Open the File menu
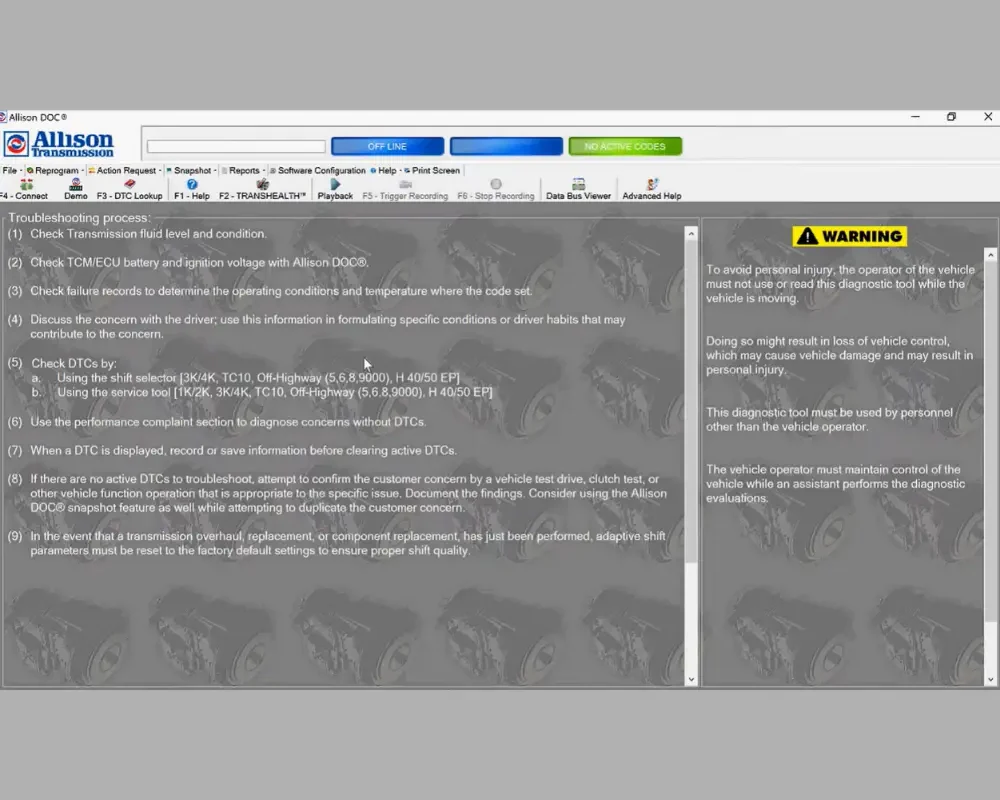Viewport: 1000px width, 800px height. click(x=10, y=170)
